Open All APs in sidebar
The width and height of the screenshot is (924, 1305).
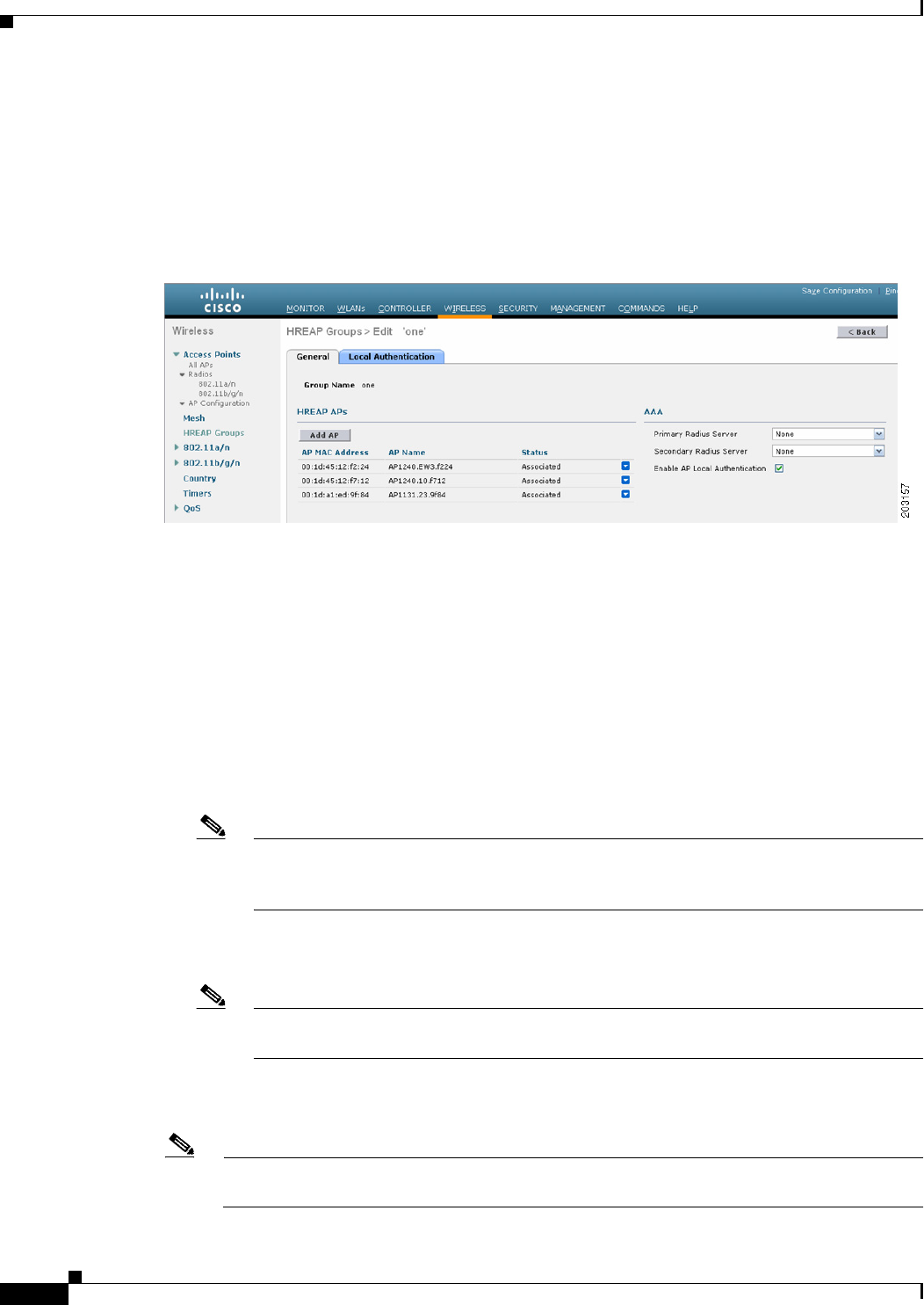[200, 365]
